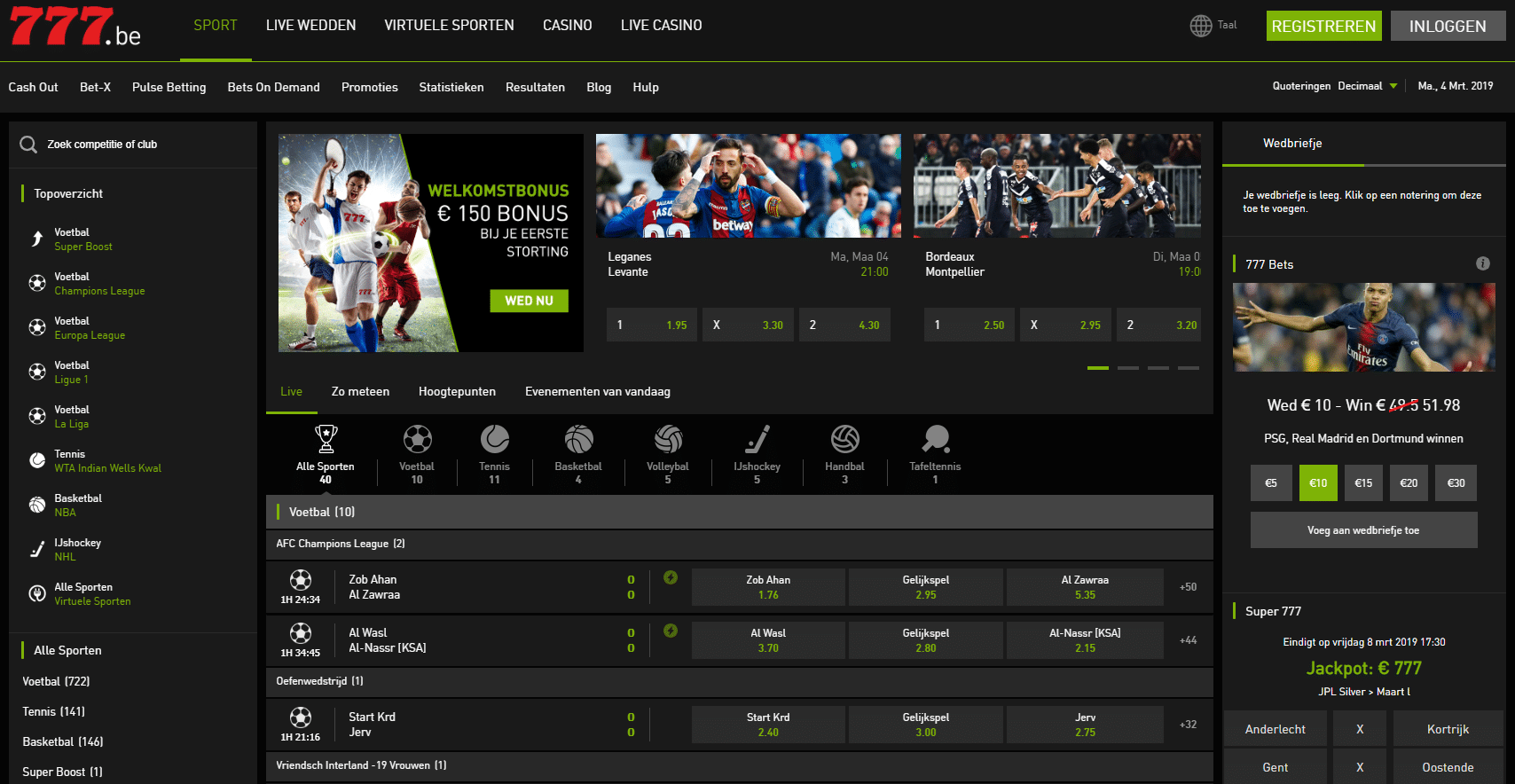Screen dimensions: 1515x784
Task: Open LIVE WEDDEN menu
Action: tap(310, 26)
